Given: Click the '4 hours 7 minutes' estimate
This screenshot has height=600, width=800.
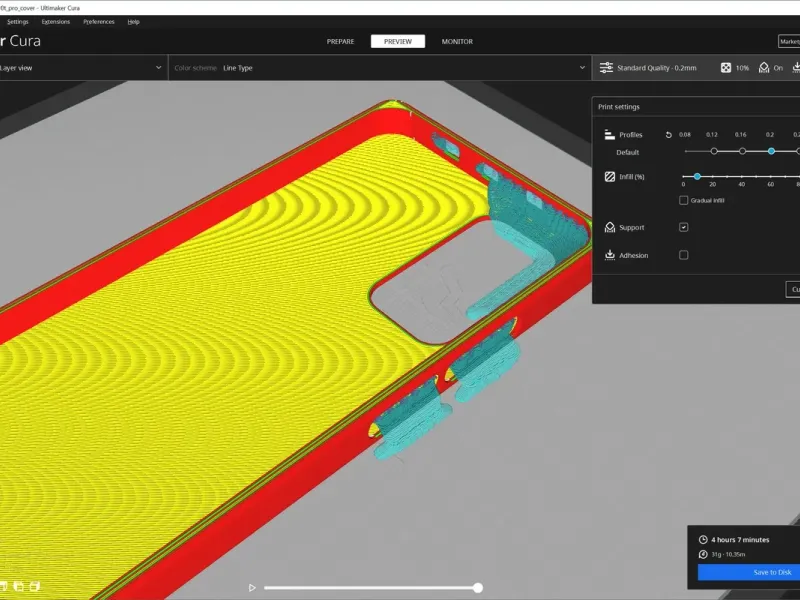Looking at the screenshot, I should (740, 539).
